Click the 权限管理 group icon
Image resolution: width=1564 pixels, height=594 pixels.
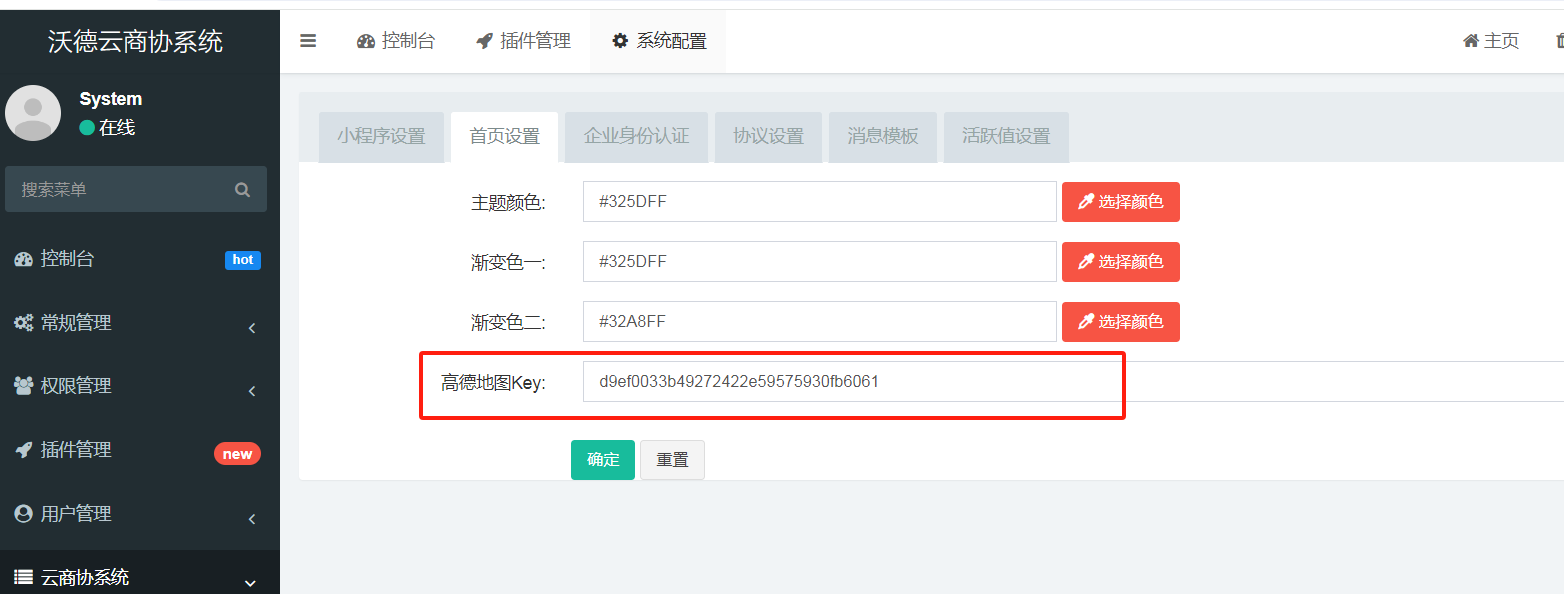coord(23,386)
